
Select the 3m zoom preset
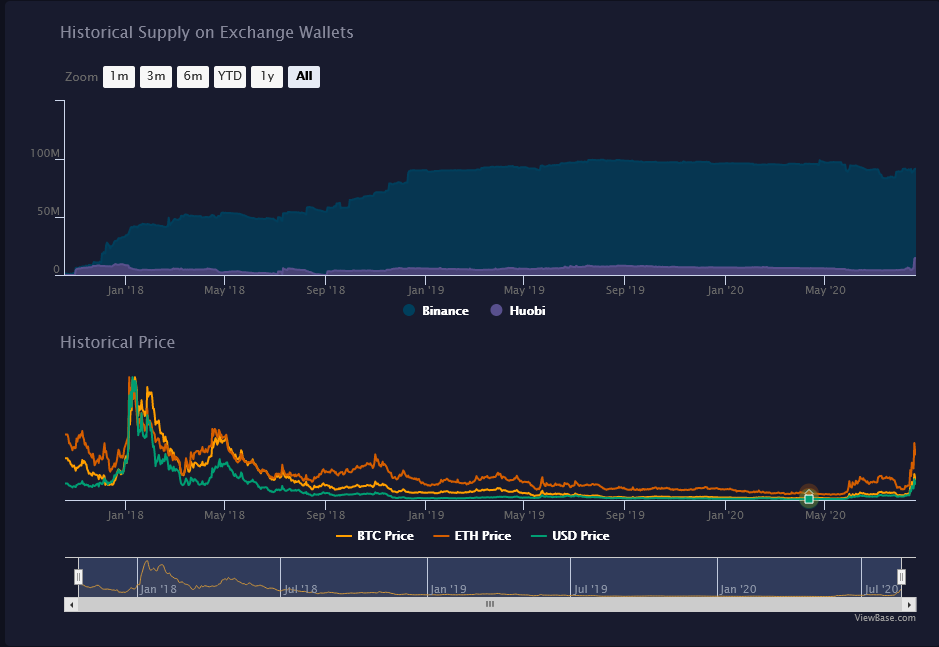tap(155, 76)
